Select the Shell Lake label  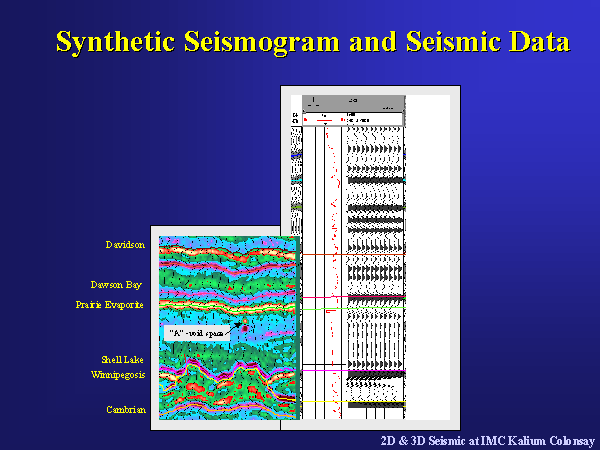122,359
